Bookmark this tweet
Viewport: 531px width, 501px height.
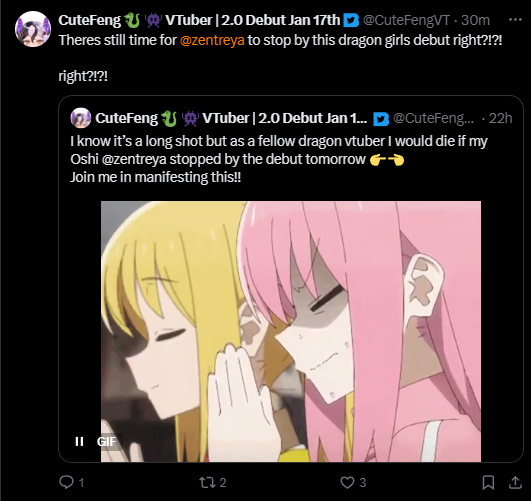click(488, 482)
